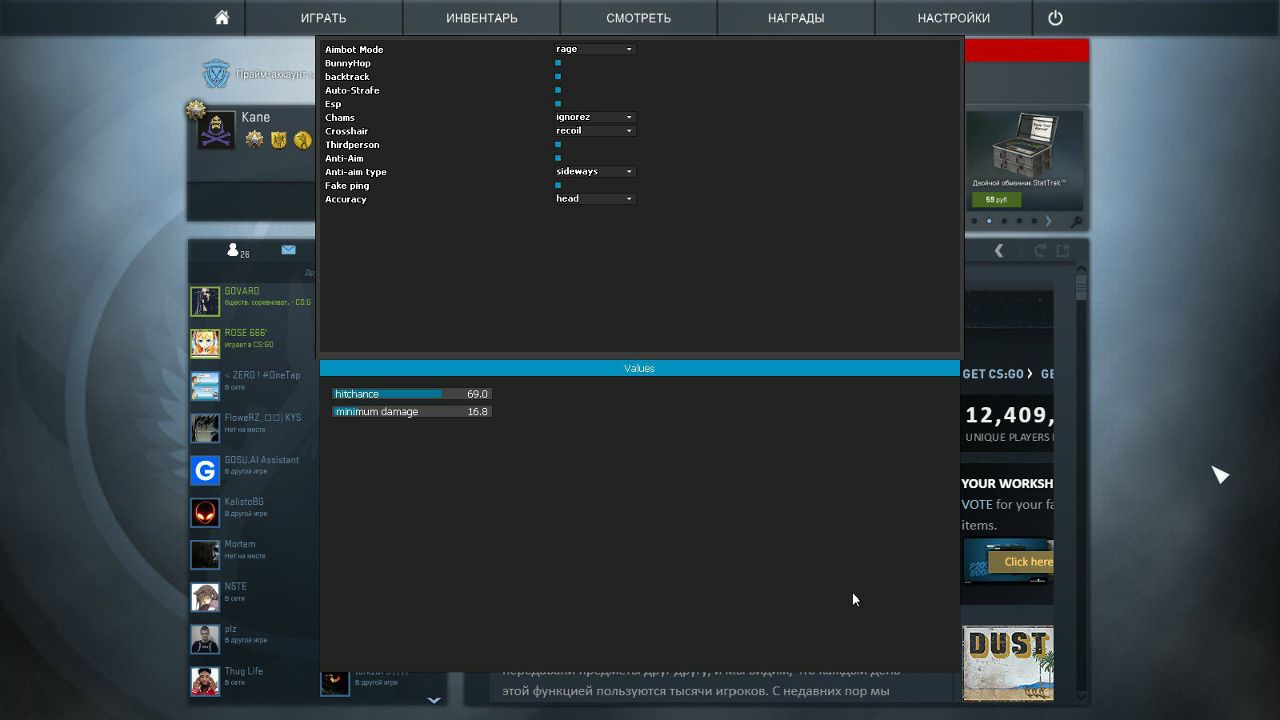
Task: Open Mortem's avatar in friends list
Action: click(x=205, y=554)
